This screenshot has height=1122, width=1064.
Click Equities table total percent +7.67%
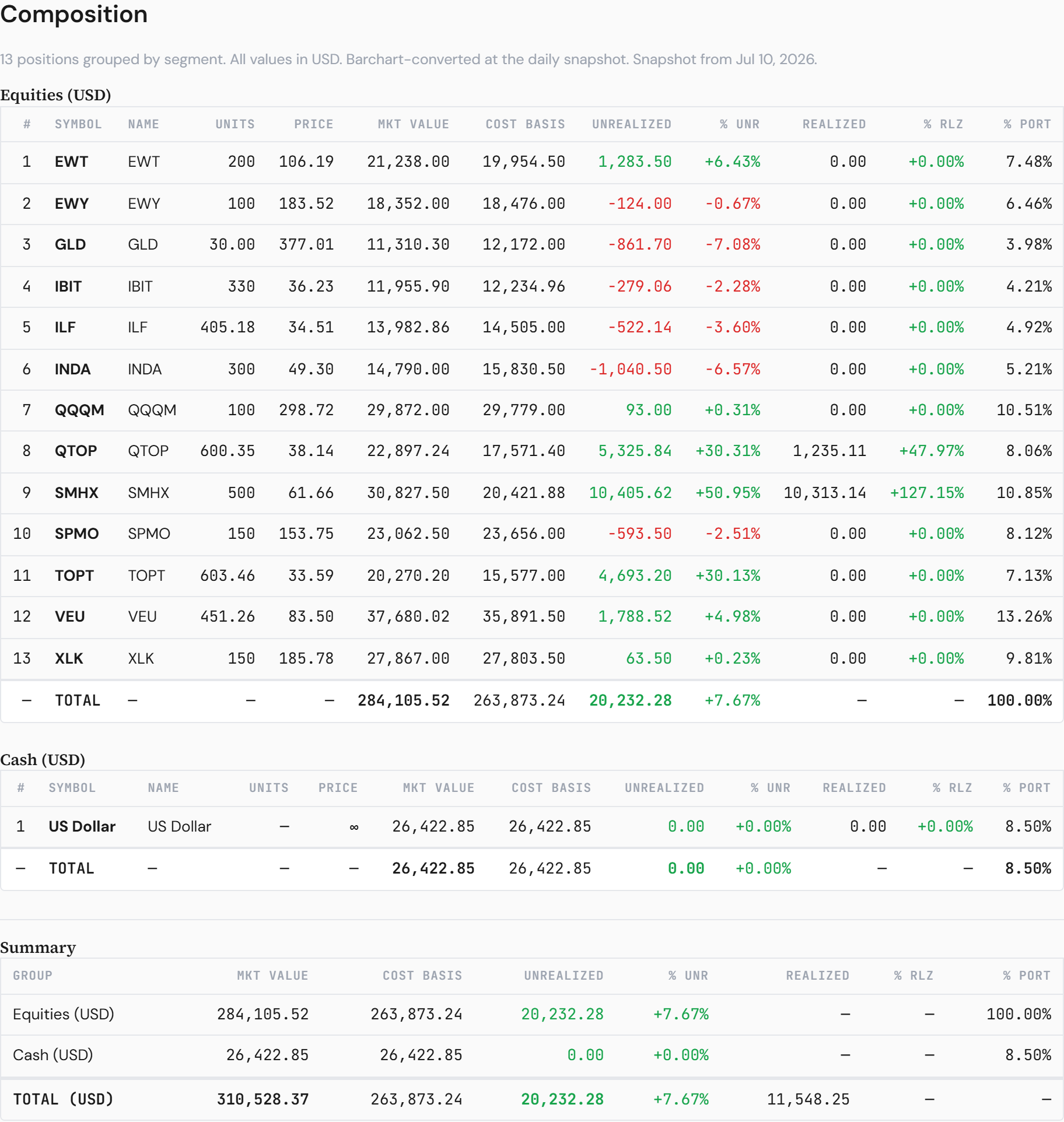pyautogui.click(x=733, y=700)
